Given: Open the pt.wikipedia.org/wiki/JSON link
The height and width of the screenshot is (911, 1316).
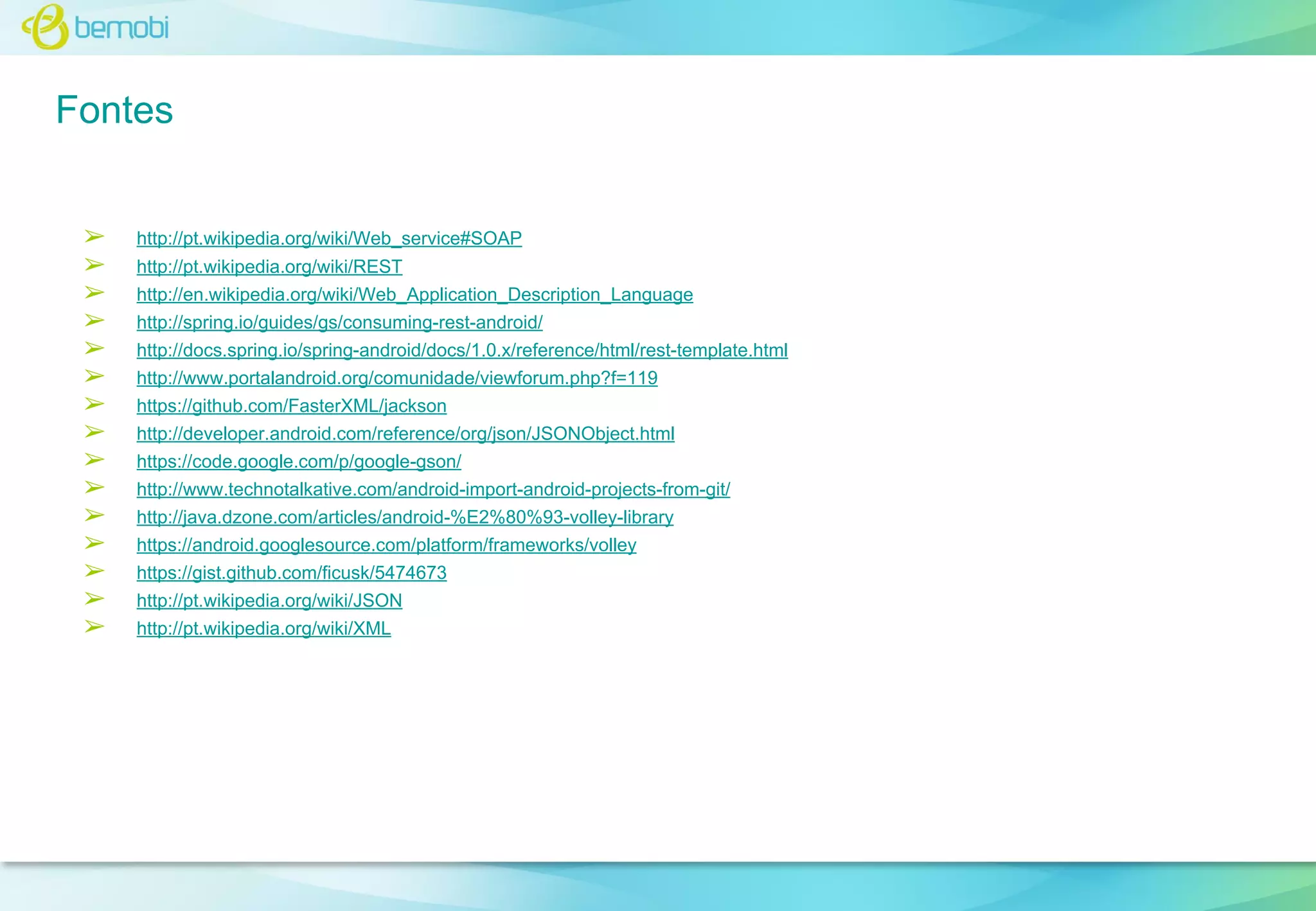Looking at the screenshot, I should [x=269, y=601].
